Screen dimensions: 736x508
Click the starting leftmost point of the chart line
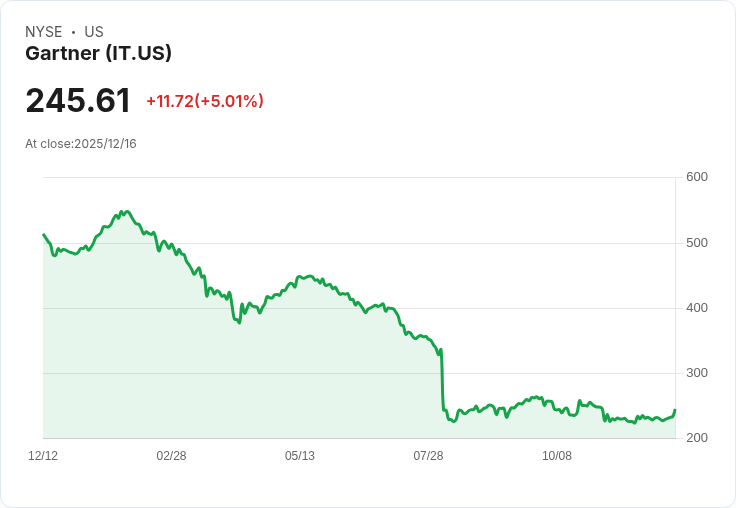pos(44,234)
